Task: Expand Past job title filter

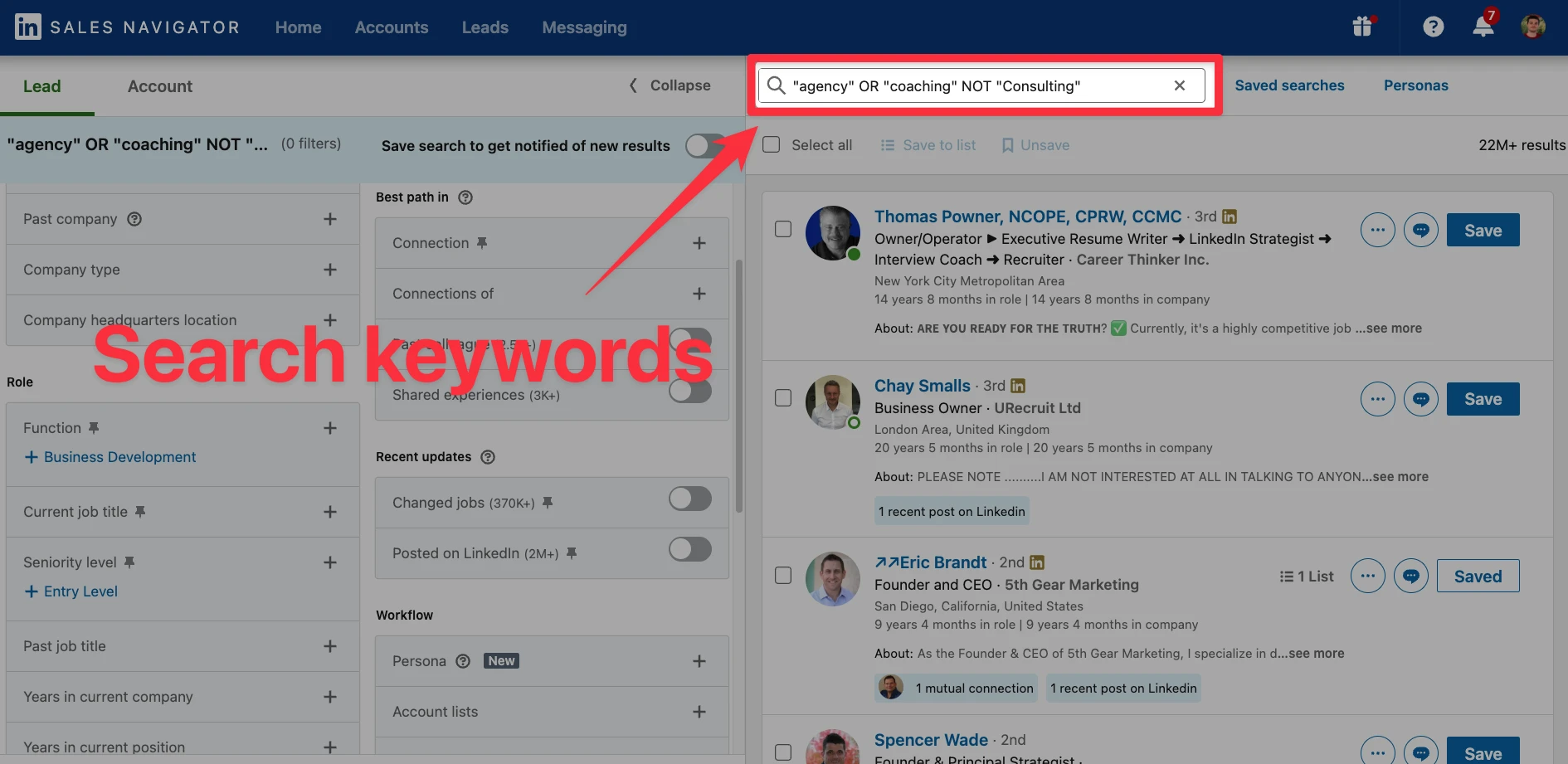Action: (x=330, y=646)
